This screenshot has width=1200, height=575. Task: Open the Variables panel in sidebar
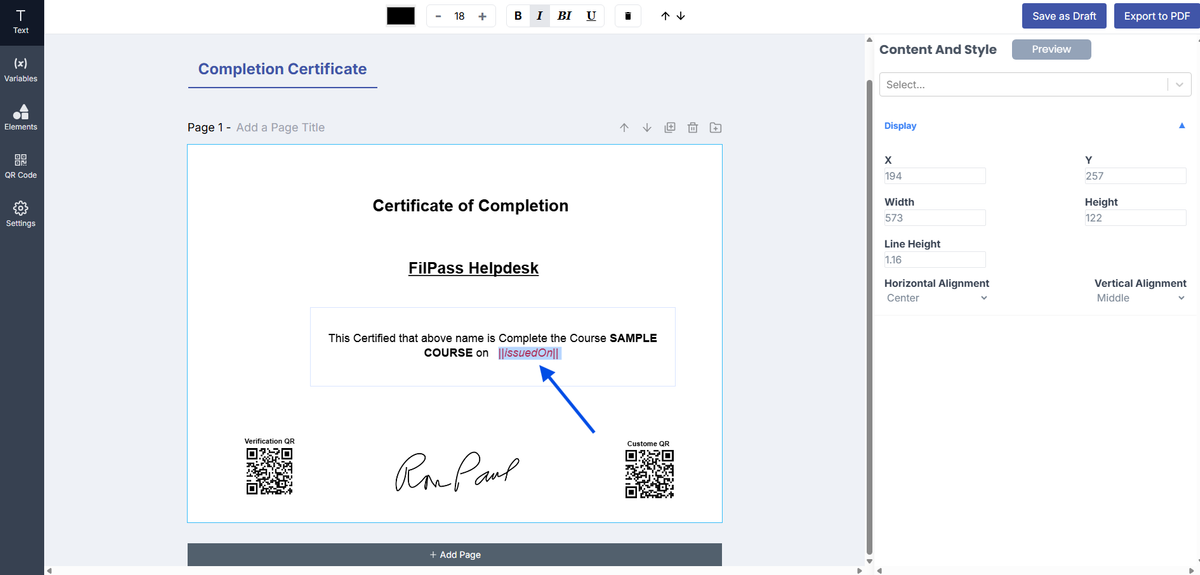tap(21, 69)
